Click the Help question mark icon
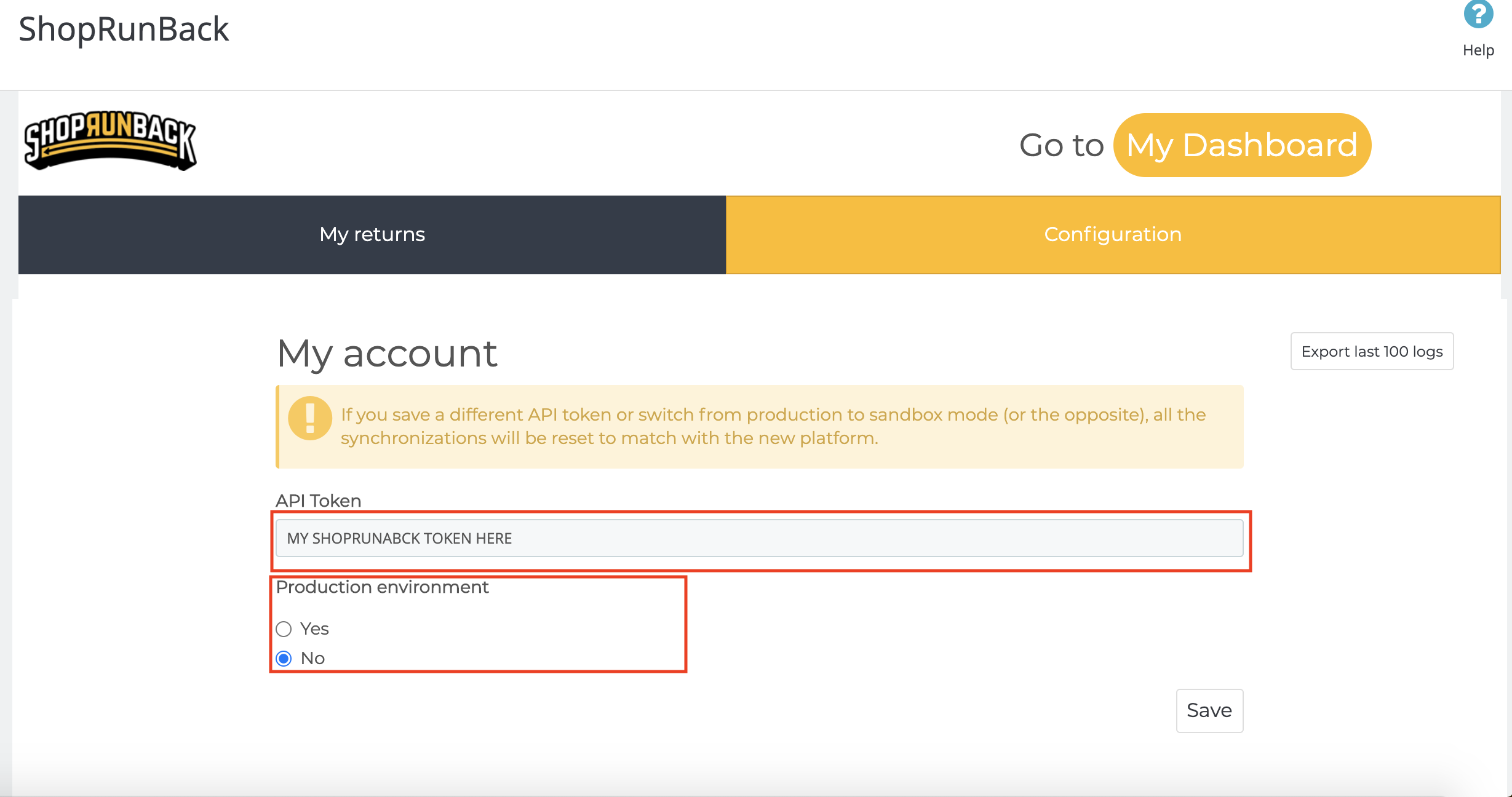 coord(1478,14)
